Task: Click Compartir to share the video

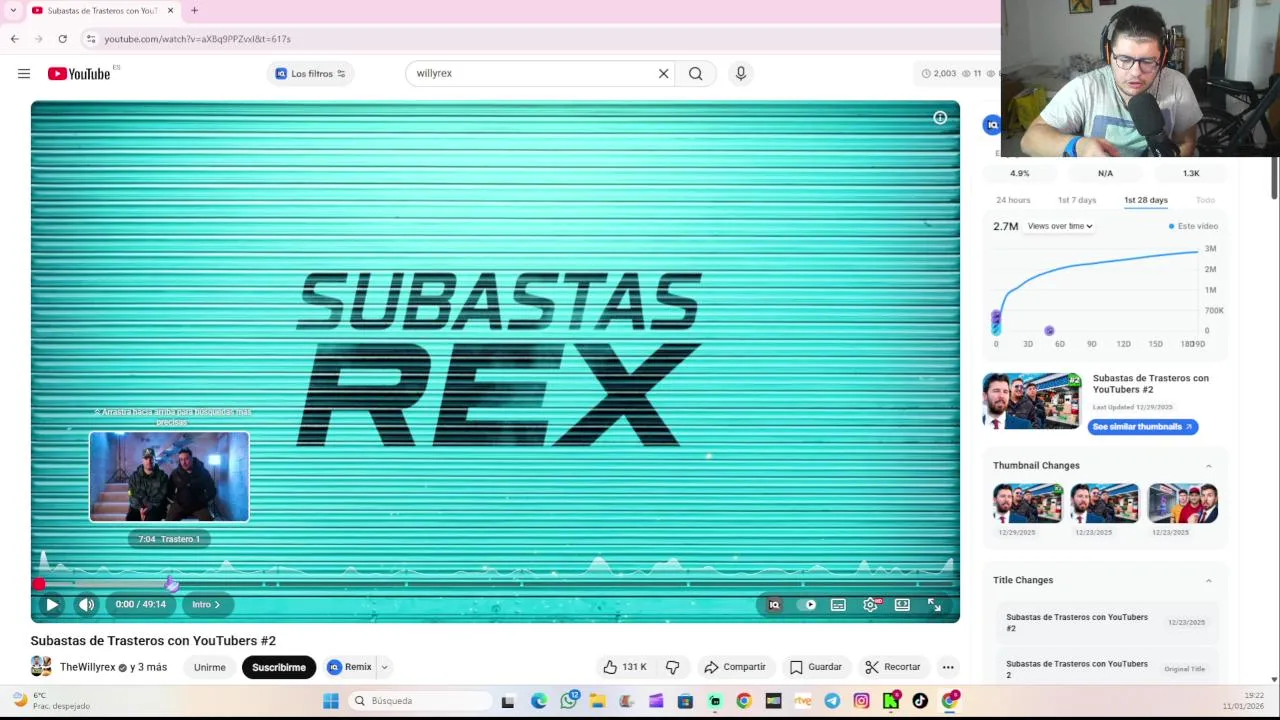Action: (x=735, y=667)
